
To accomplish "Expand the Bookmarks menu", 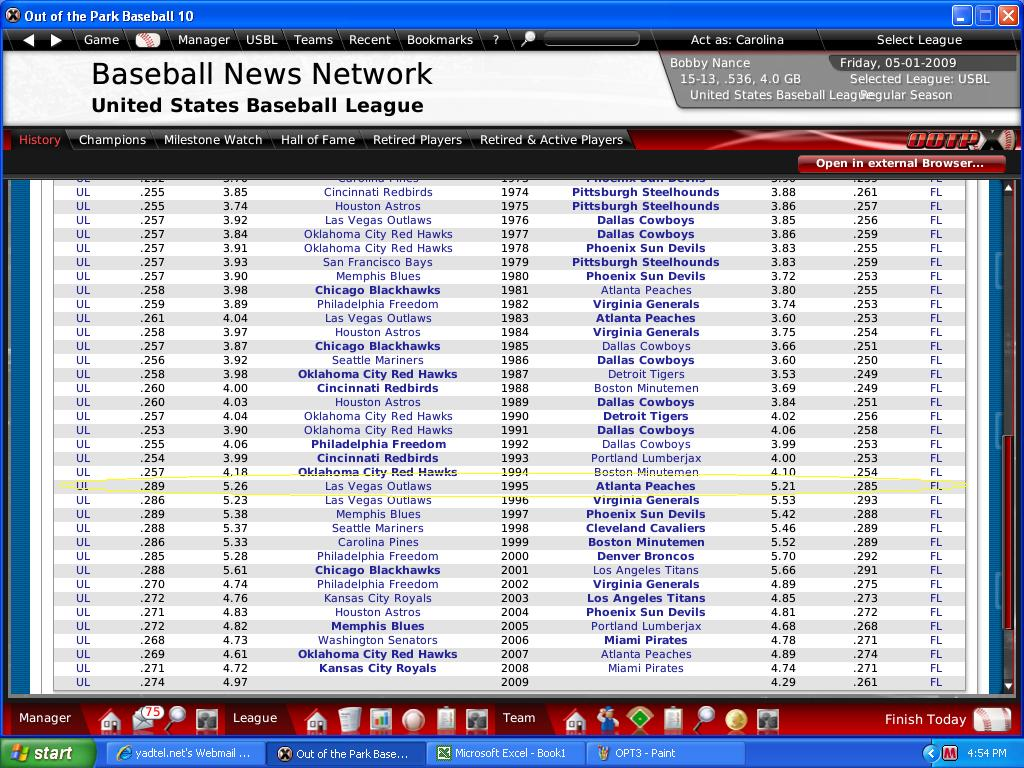I will pos(439,40).
